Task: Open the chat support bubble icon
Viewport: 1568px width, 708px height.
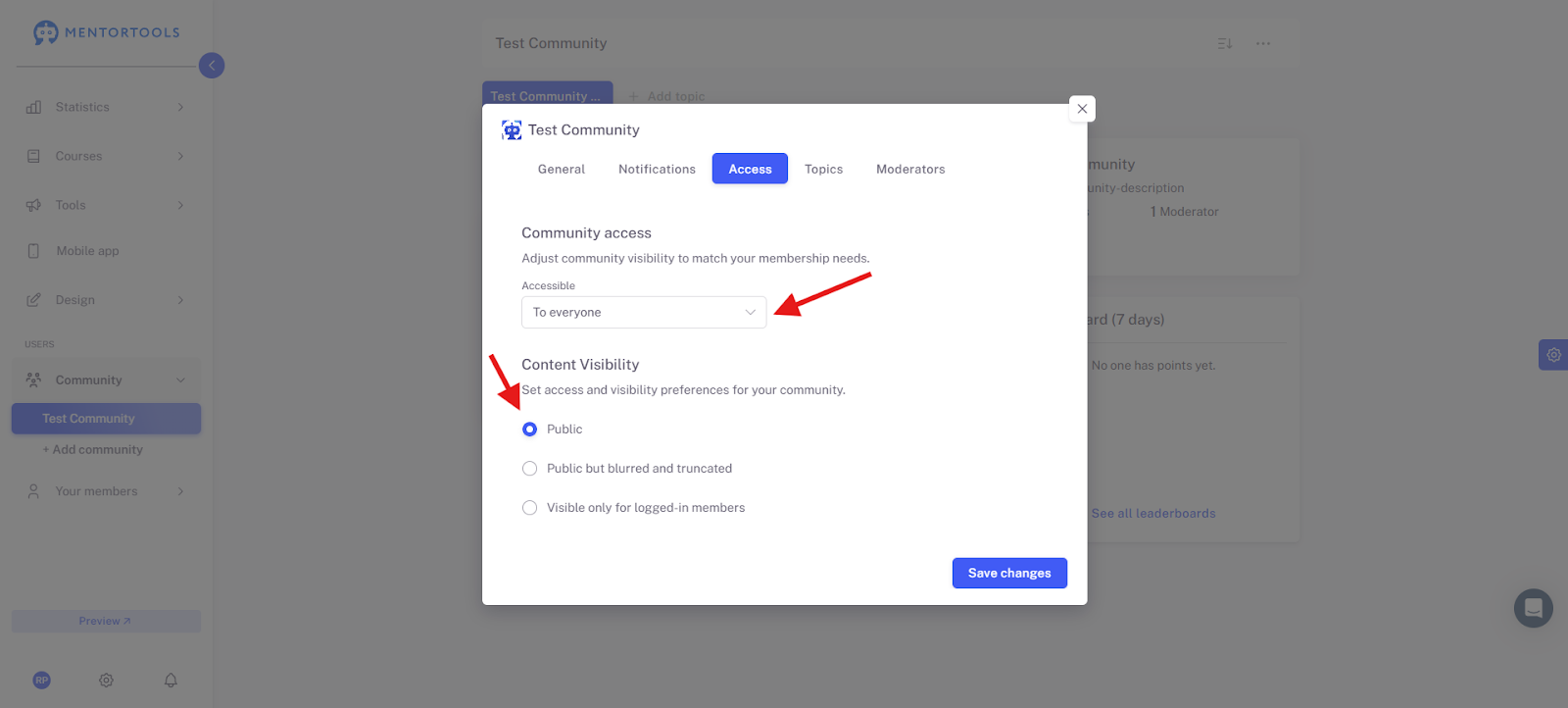Action: 1533,608
